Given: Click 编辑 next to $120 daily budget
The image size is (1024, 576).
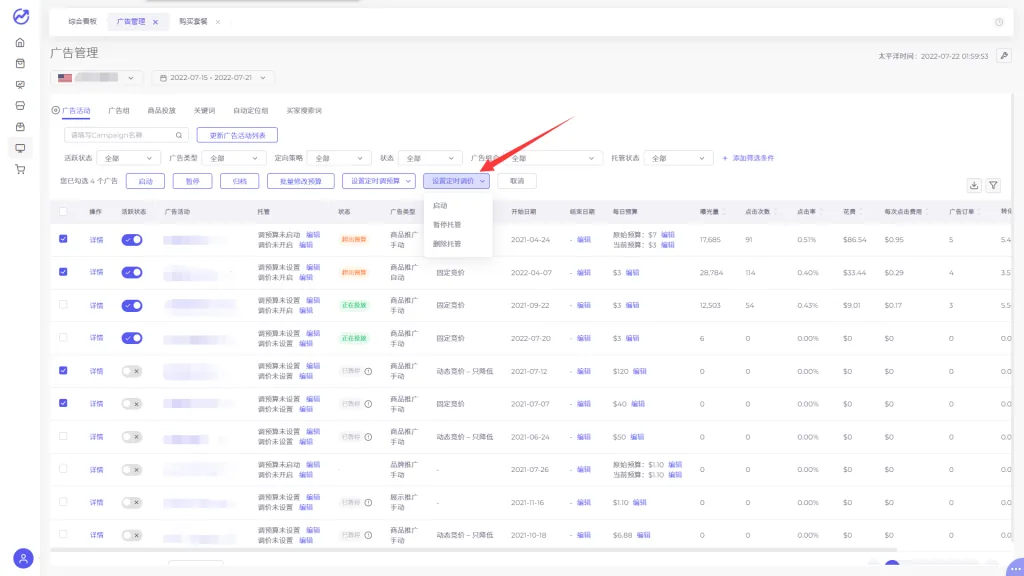Looking at the screenshot, I should pyautogui.click(x=639, y=371).
